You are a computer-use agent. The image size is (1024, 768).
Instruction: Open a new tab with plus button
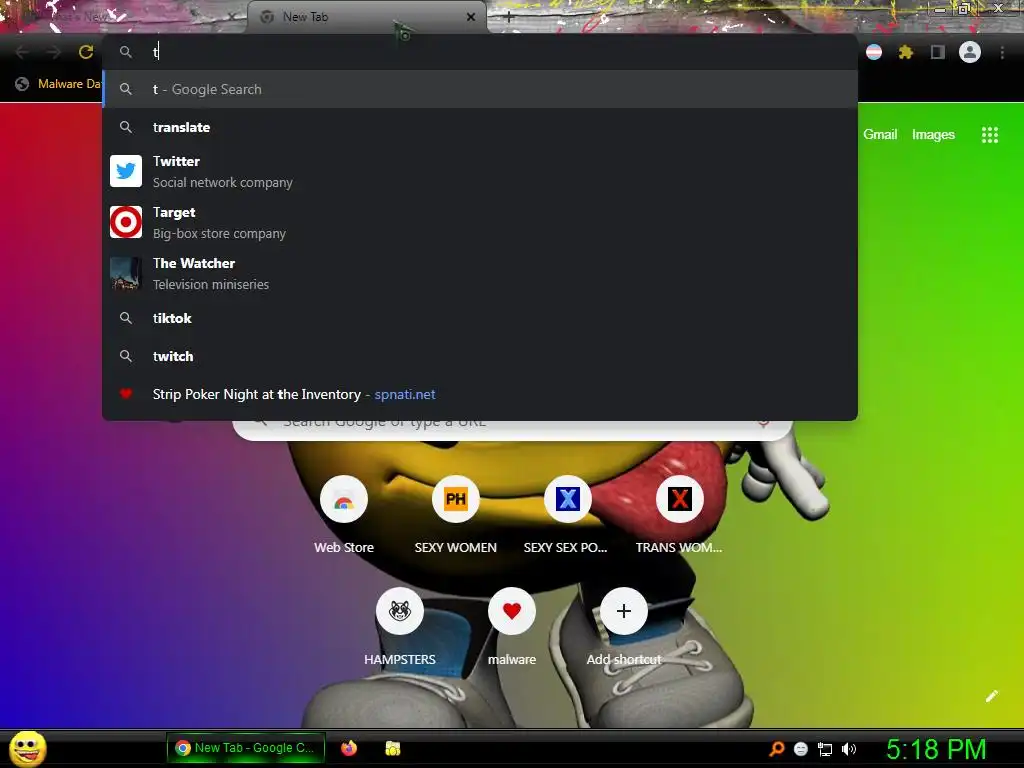click(x=509, y=17)
